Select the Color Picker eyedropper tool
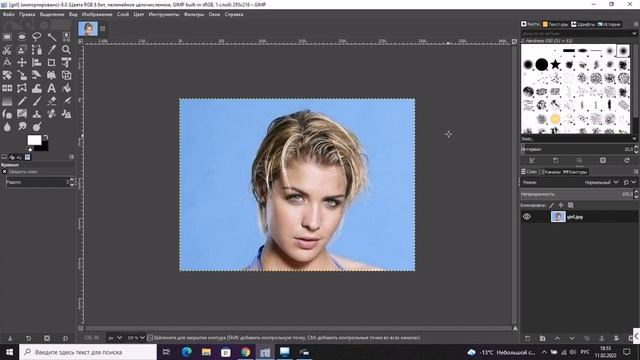This screenshot has height=360, width=640. point(51,50)
